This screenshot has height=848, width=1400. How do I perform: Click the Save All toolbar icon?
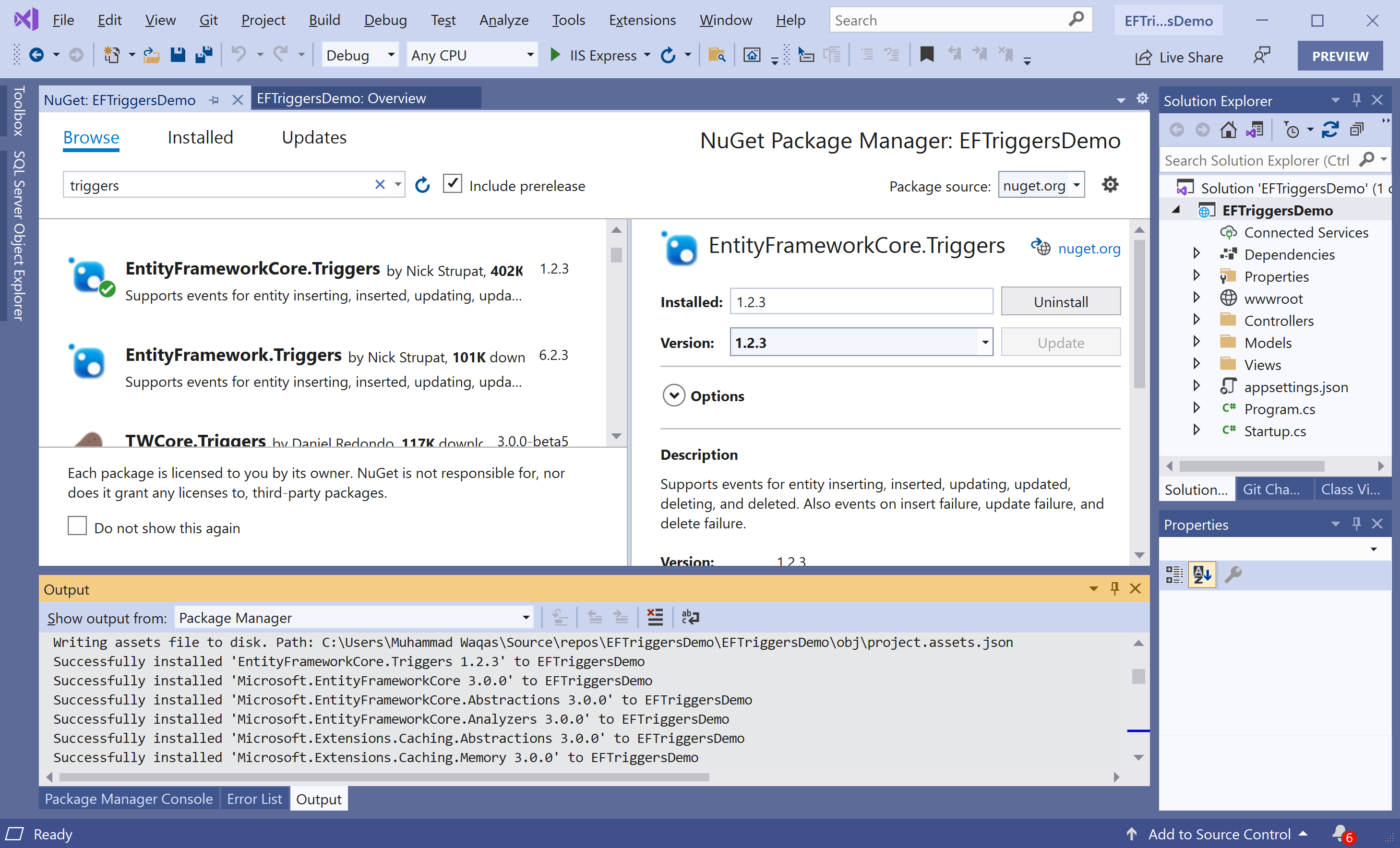tap(203, 55)
